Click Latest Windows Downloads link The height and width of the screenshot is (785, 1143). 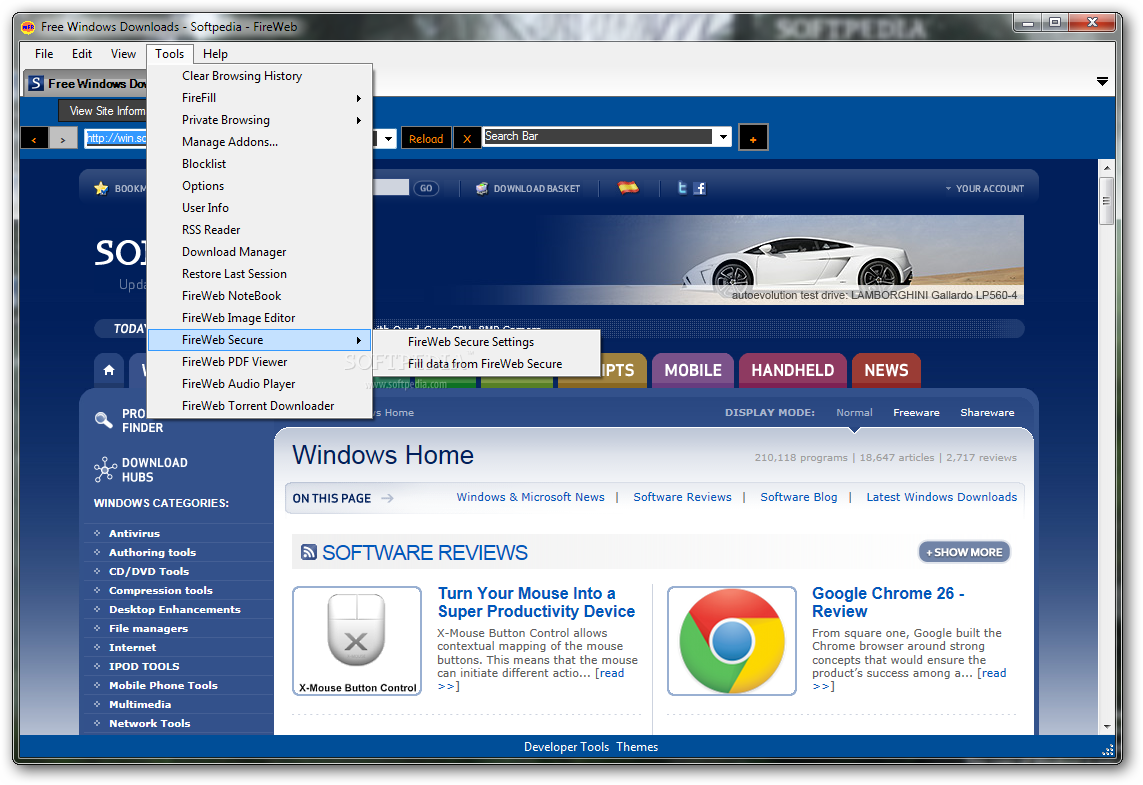(x=941, y=497)
